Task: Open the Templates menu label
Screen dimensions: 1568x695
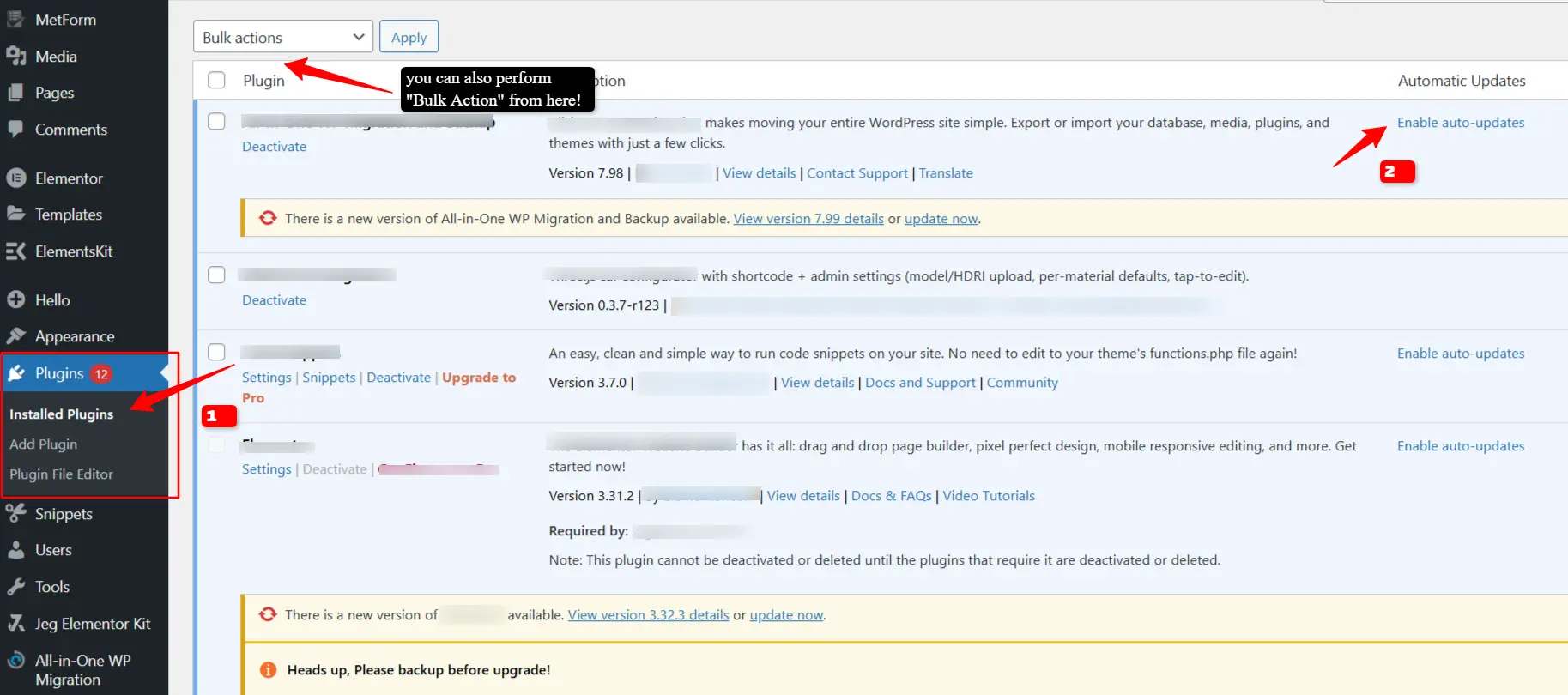Action: (69, 215)
